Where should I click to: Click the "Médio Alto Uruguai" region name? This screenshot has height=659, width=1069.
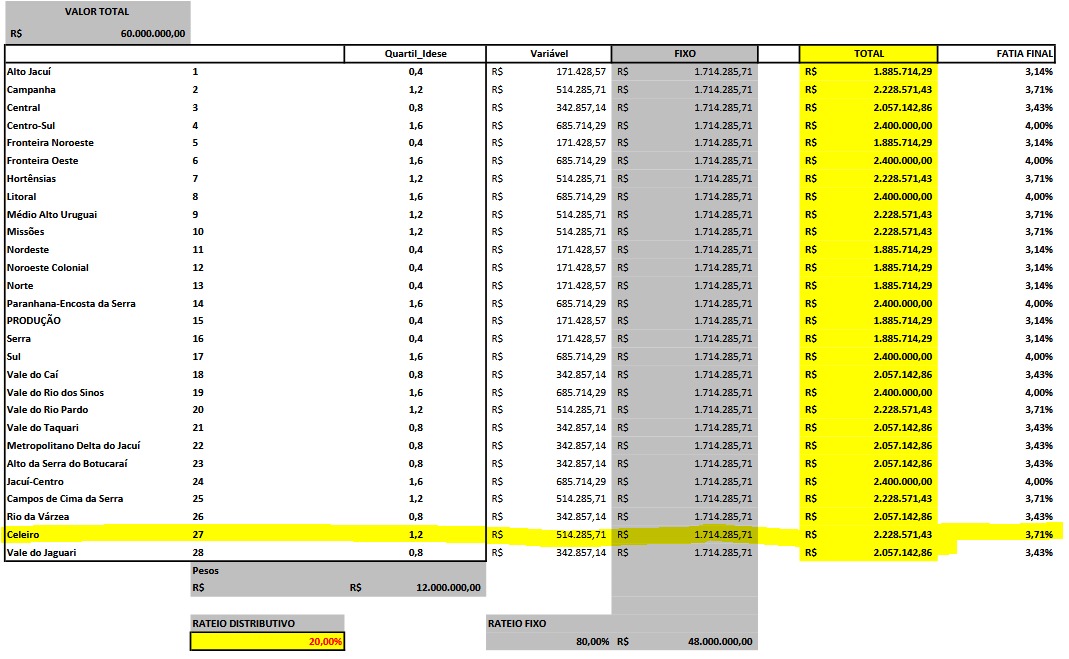tap(52, 215)
